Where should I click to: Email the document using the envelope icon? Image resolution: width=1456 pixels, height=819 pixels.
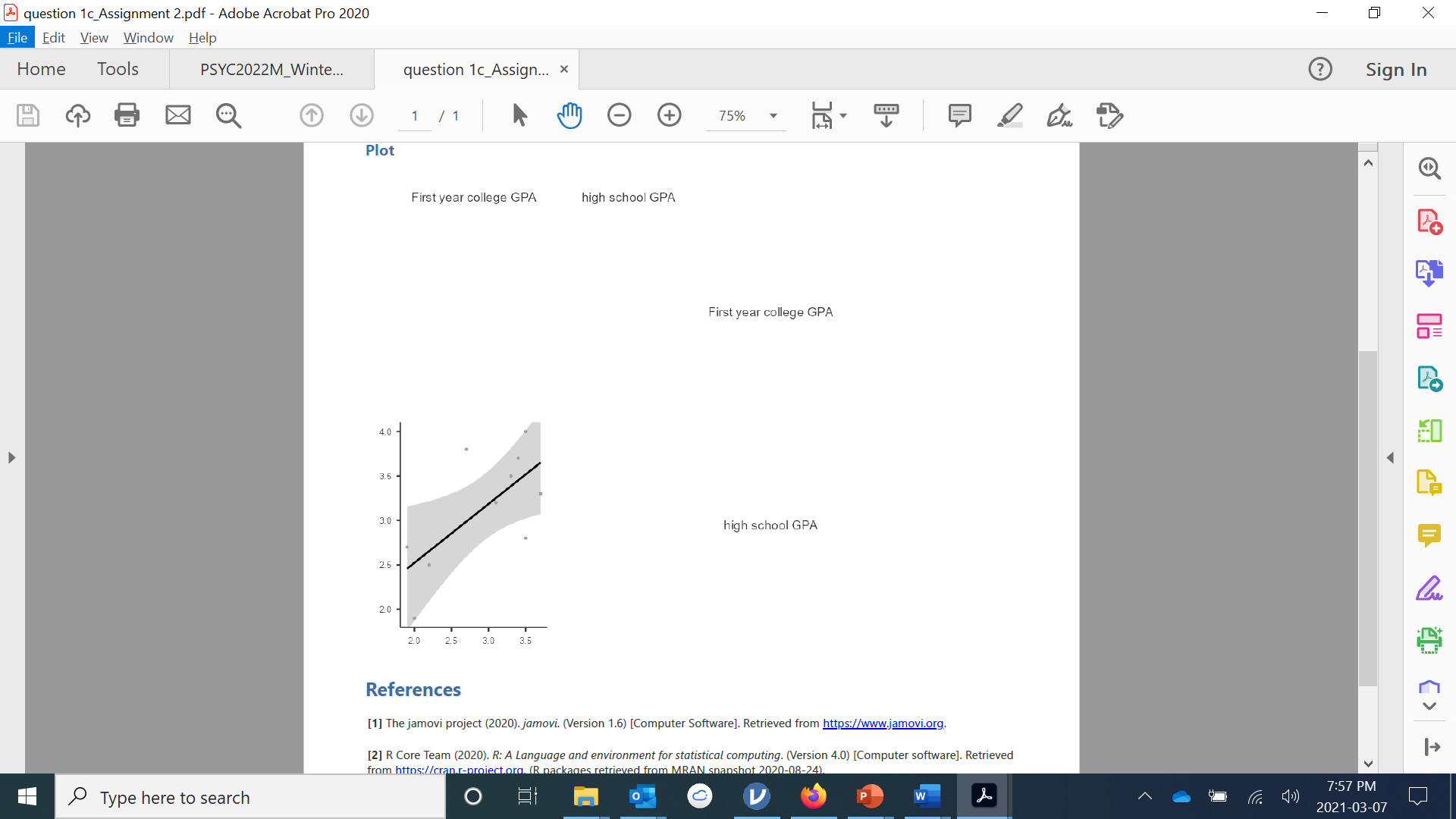click(x=178, y=115)
